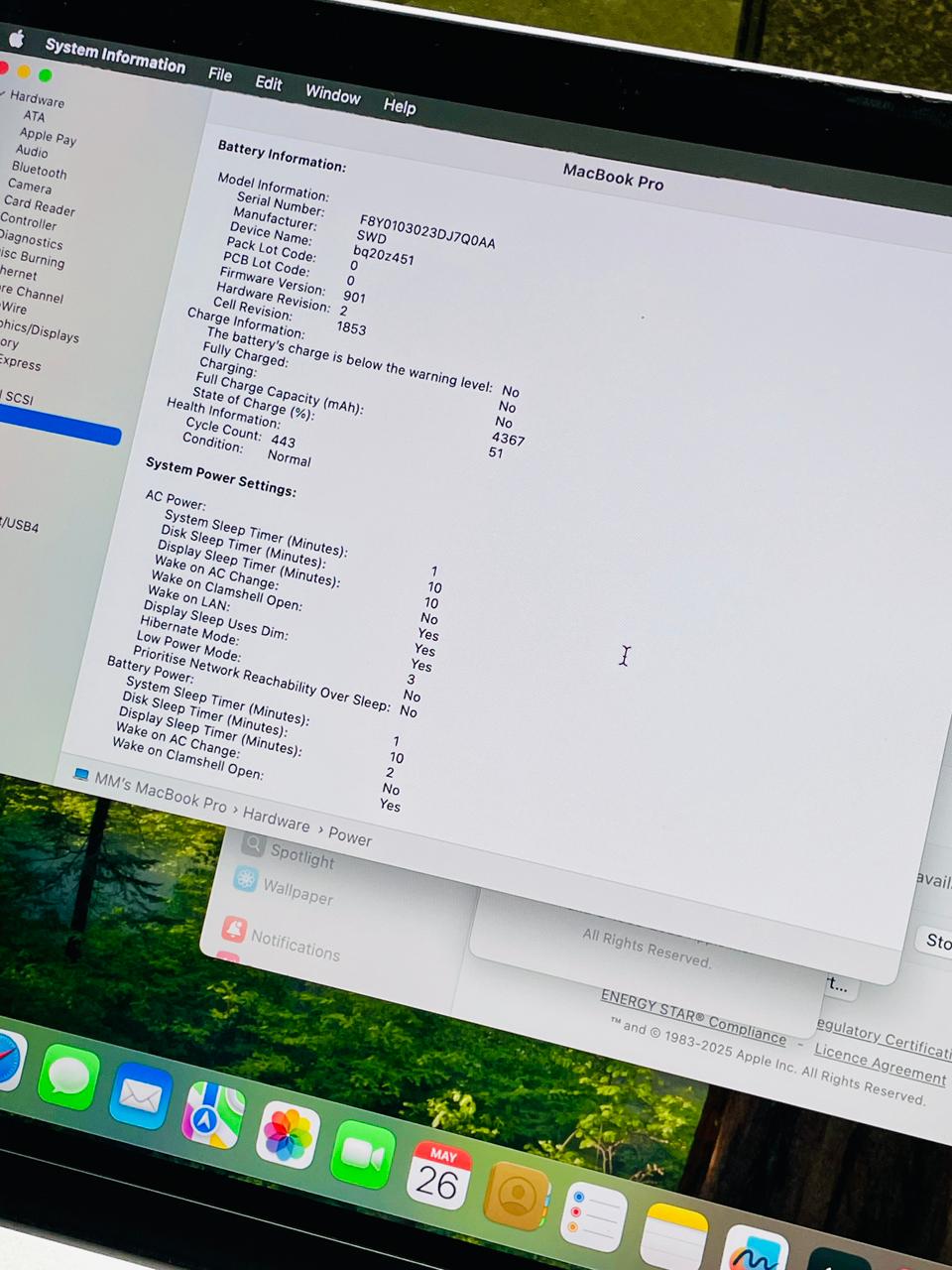The image size is (952, 1270).
Task: Select Camera in the sidebar
Action: [30, 187]
